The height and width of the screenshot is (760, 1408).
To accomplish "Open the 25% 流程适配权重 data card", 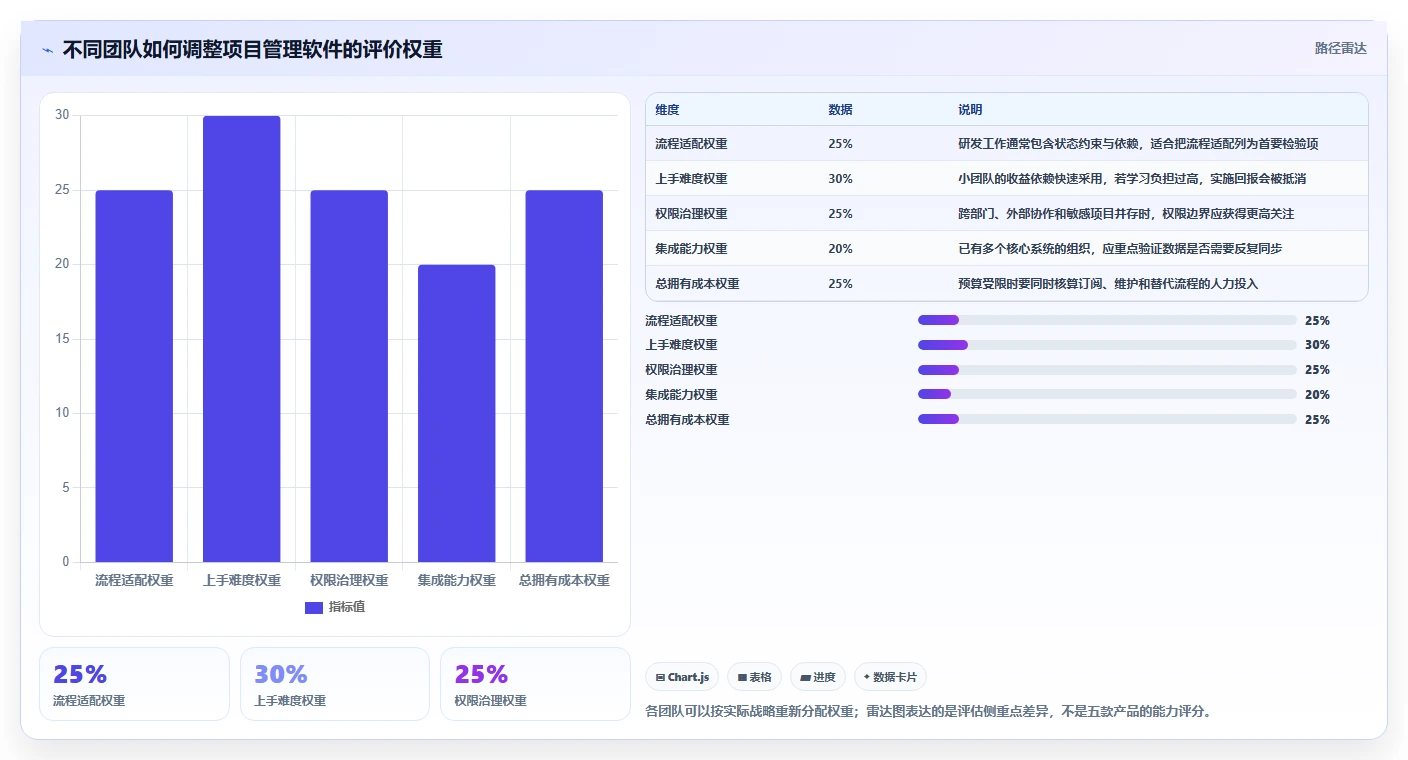I will pyautogui.click(x=134, y=684).
